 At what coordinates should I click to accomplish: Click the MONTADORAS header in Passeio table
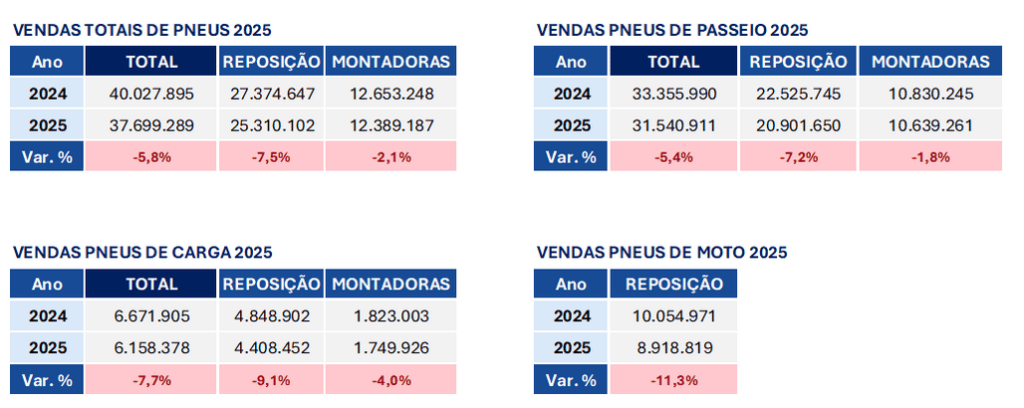click(930, 62)
